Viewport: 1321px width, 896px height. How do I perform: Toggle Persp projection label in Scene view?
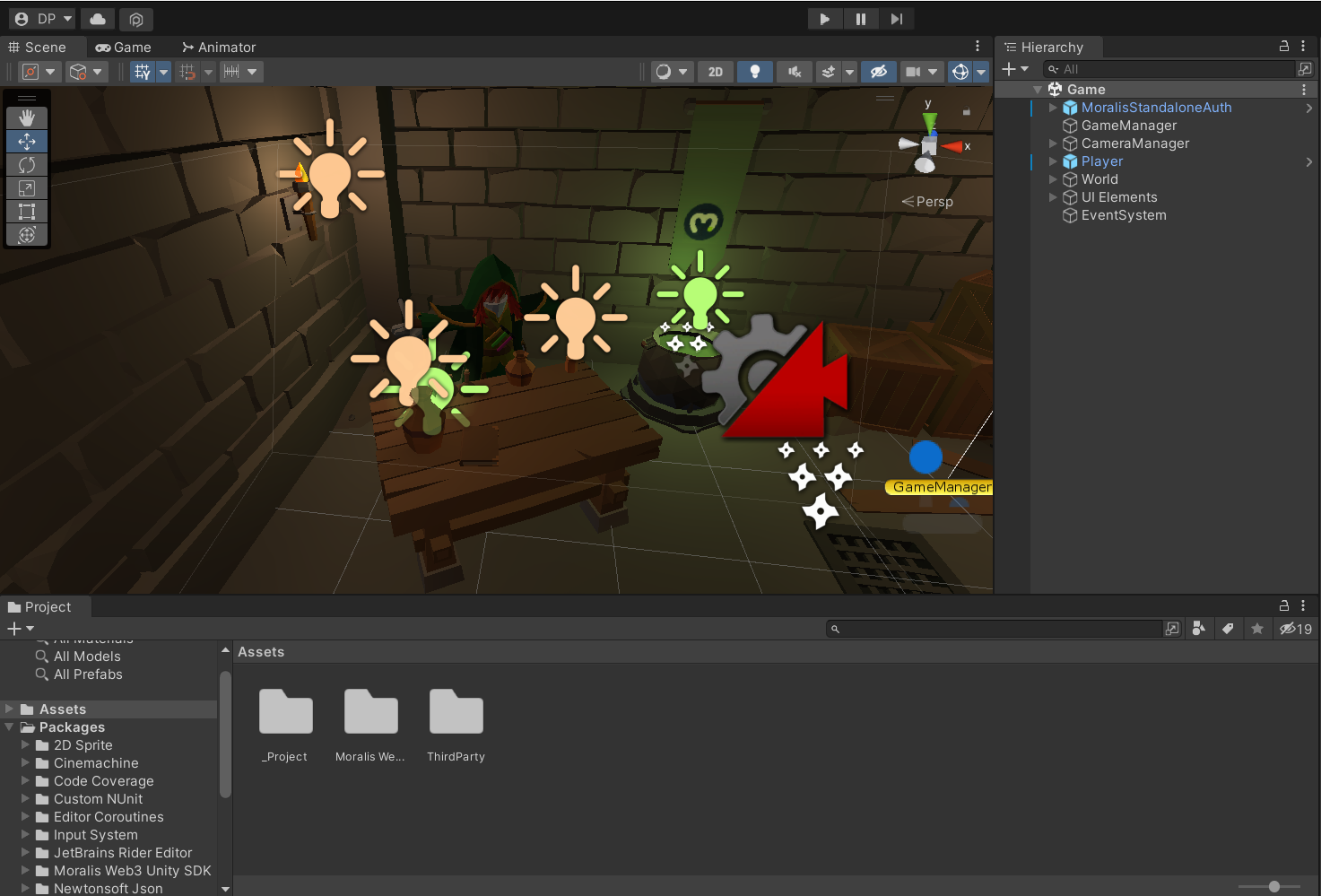tap(927, 202)
